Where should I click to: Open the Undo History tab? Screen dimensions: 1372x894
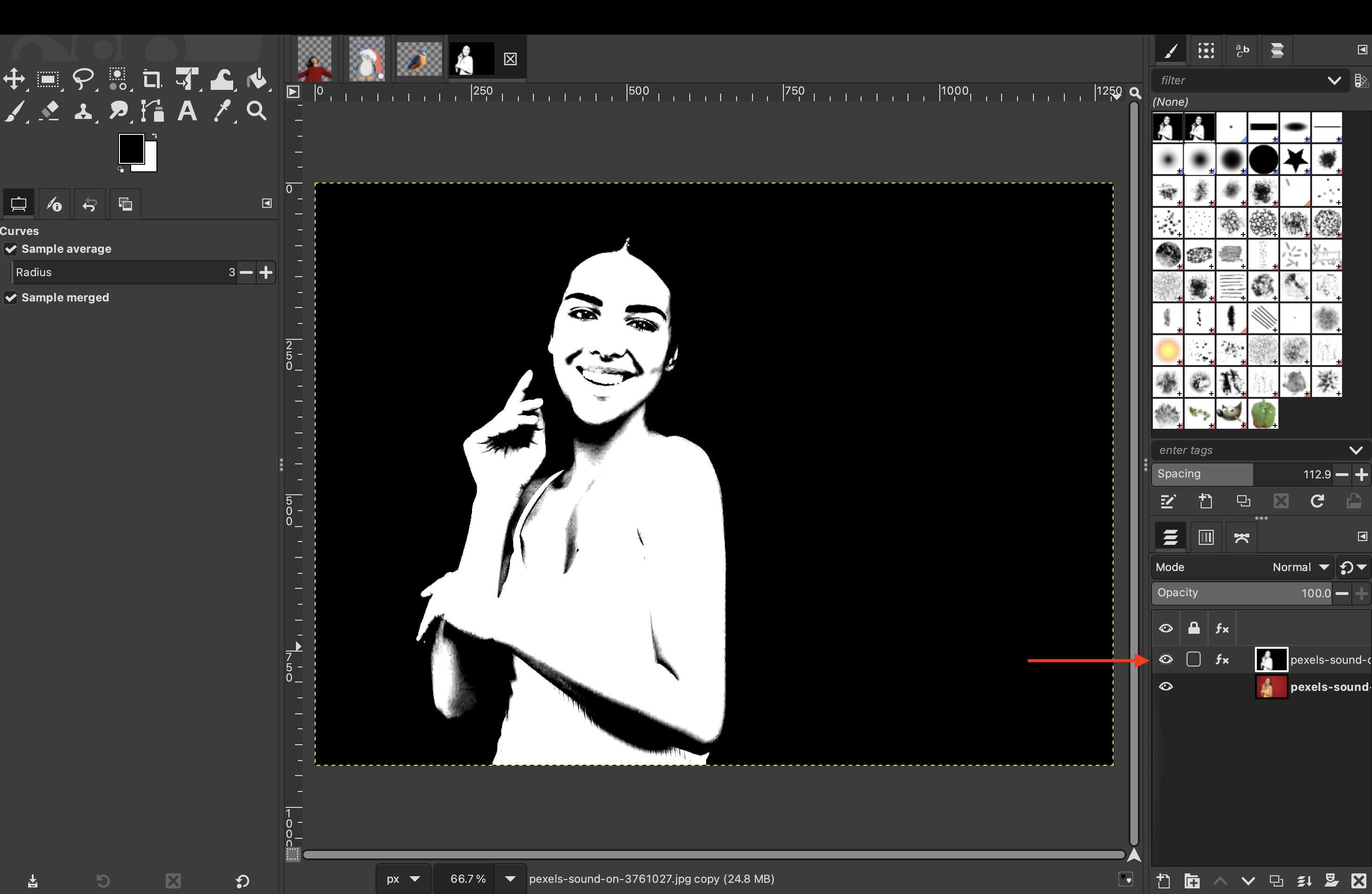click(x=89, y=204)
